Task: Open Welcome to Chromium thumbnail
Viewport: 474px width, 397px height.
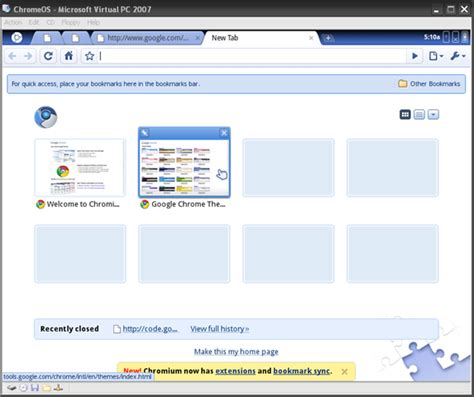Action: (x=80, y=168)
